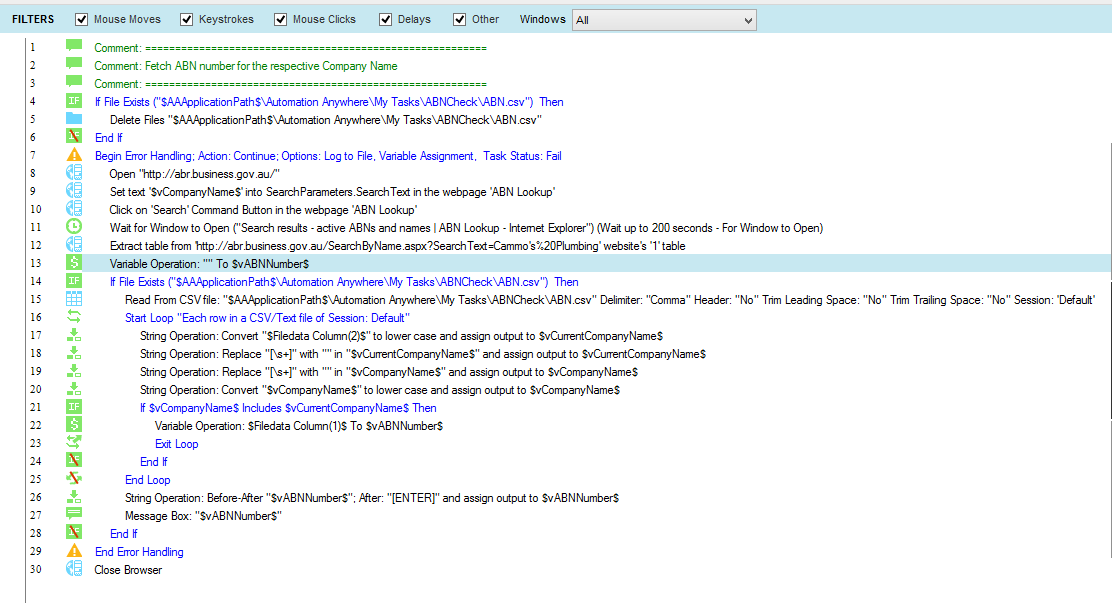The image size is (1112, 603).
Task: Select the Variable Operation line 13
Action: point(209,264)
